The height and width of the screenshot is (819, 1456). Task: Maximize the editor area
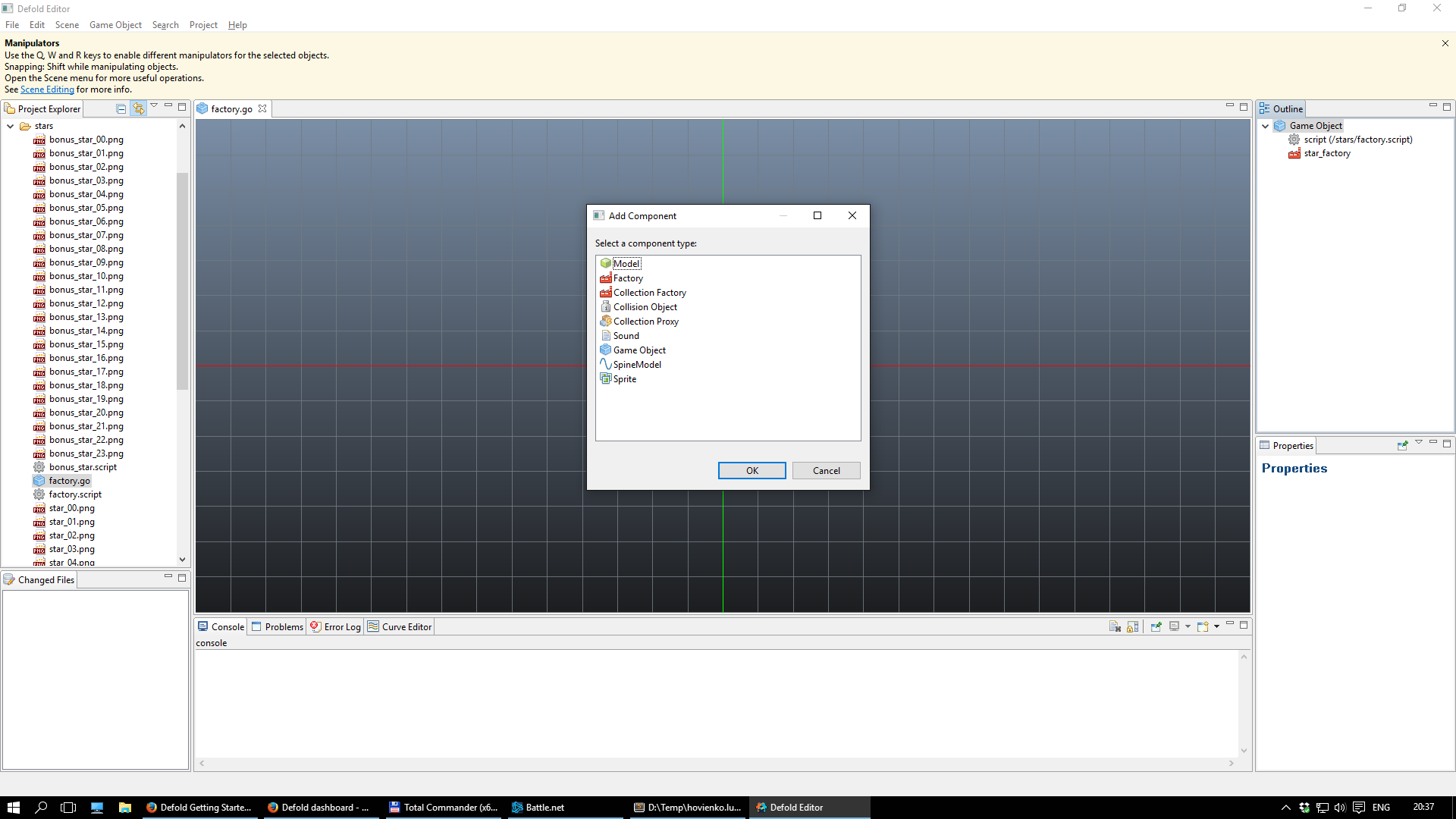click(1244, 107)
